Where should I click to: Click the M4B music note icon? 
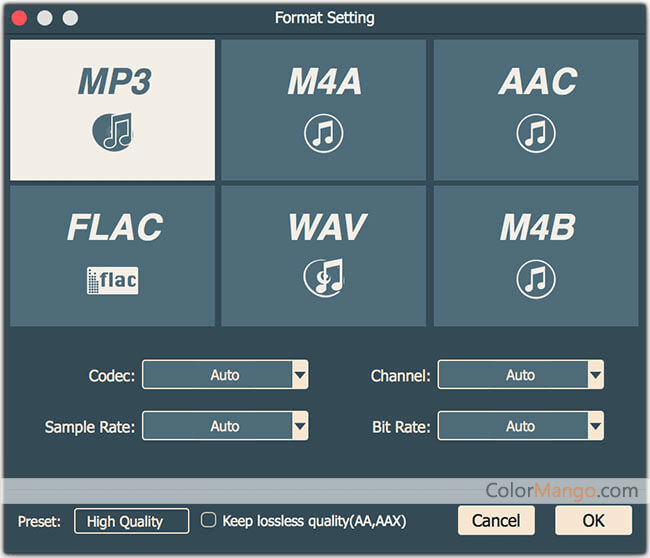click(x=535, y=279)
